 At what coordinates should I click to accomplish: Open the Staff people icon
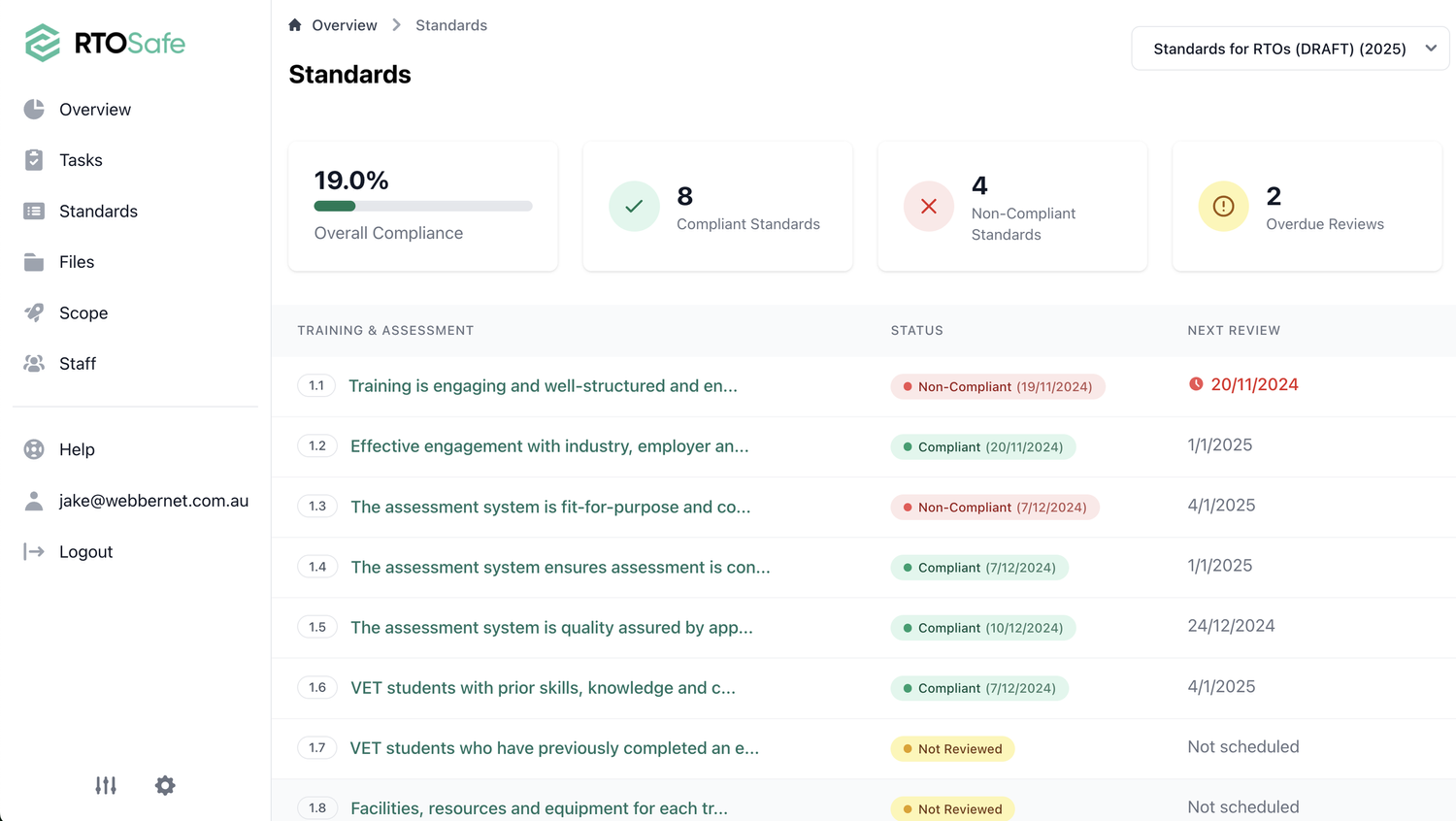(34, 363)
